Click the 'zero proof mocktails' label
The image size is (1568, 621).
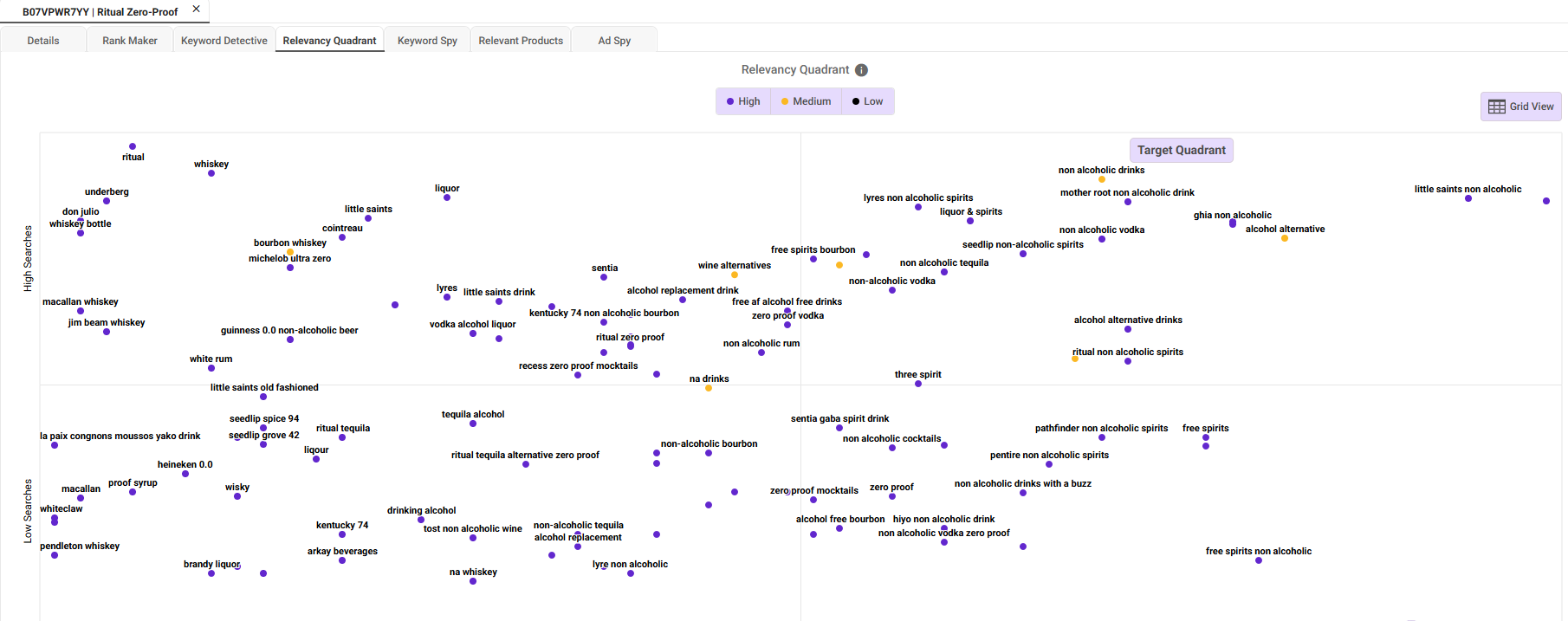(813, 490)
